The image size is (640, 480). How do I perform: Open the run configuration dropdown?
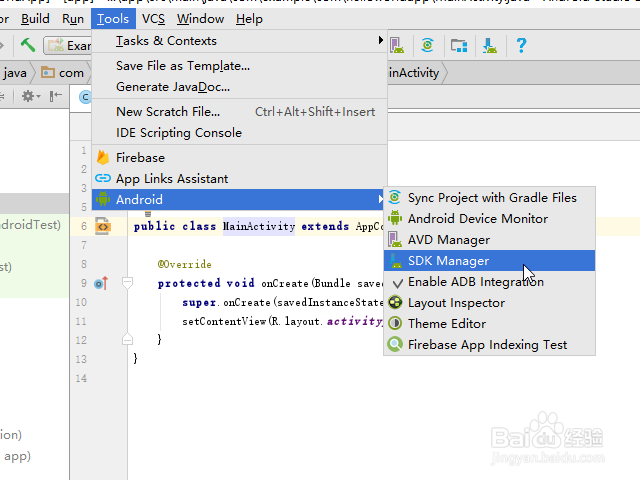coord(68,45)
